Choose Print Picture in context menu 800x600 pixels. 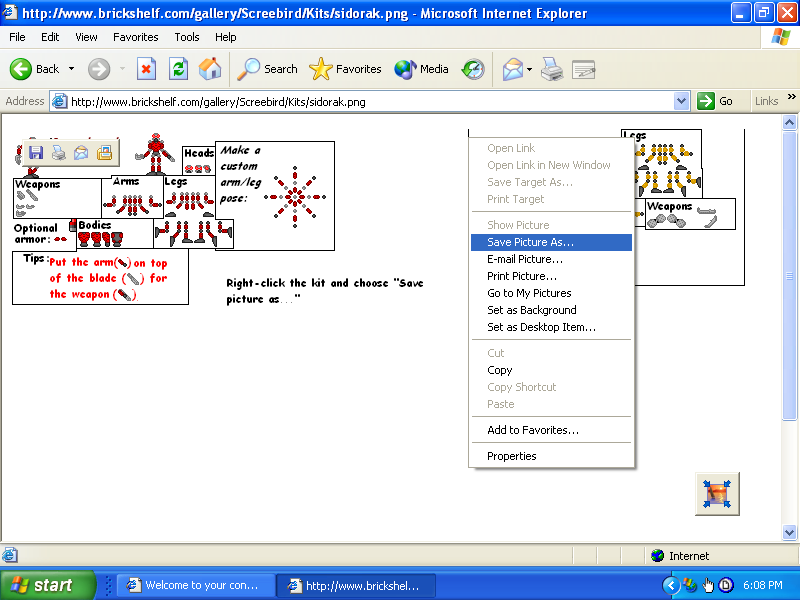[551, 276]
